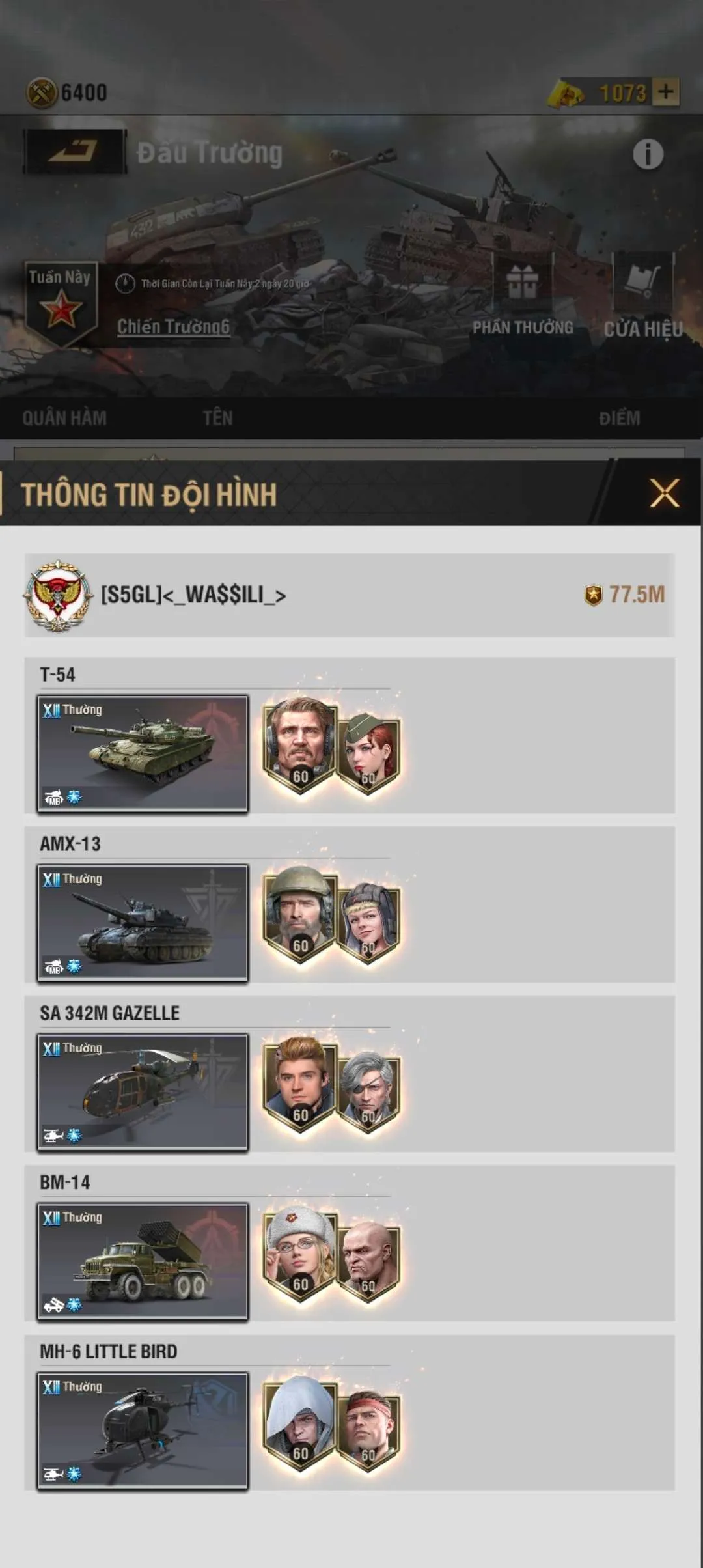Select the BM-14 rocket truck thumbnail
Image resolution: width=703 pixels, height=1568 pixels.
143,1261
